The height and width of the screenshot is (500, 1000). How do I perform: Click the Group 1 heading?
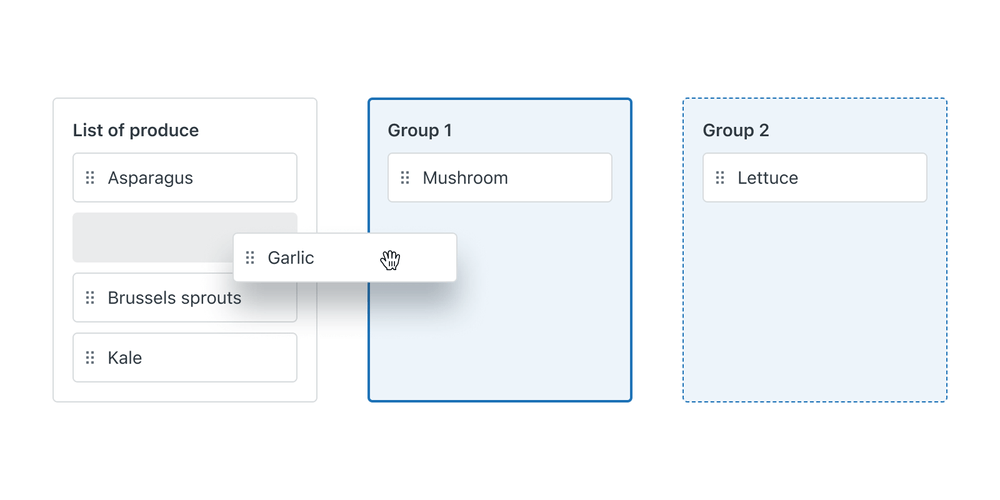click(420, 130)
